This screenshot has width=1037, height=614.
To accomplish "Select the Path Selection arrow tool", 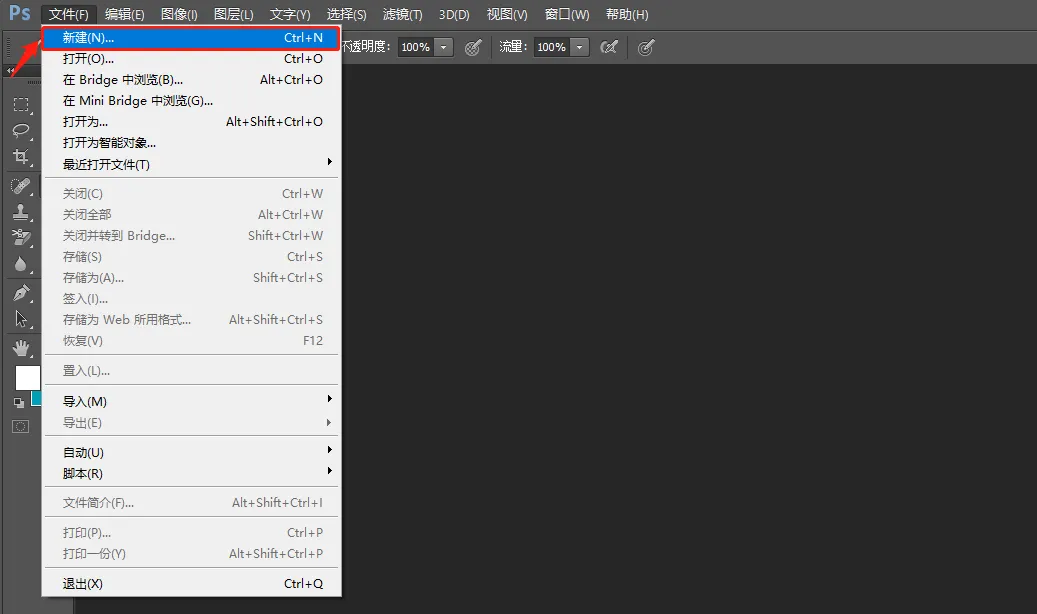I will pyautogui.click(x=21, y=319).
